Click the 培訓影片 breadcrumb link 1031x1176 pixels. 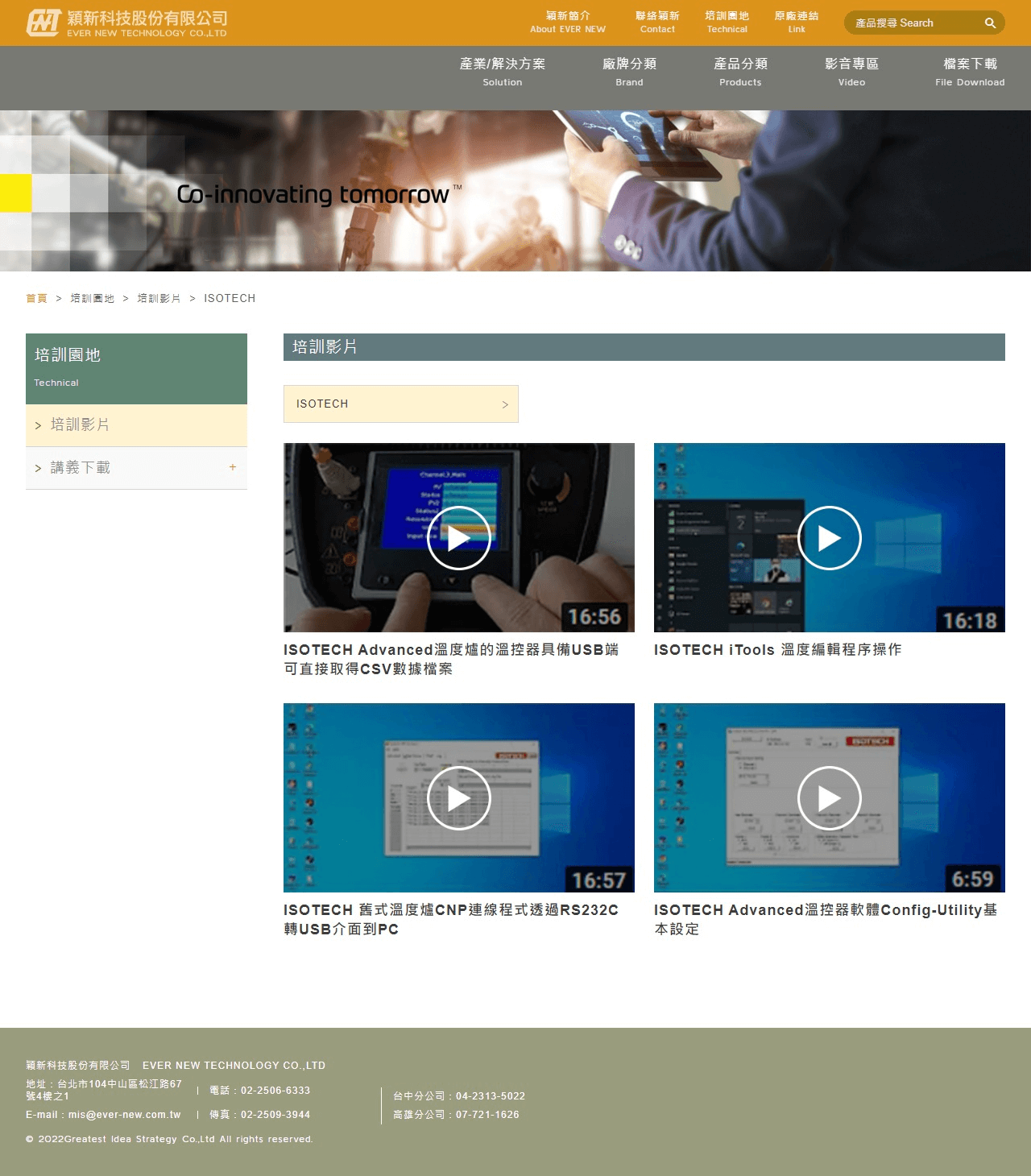pos(159,298)
